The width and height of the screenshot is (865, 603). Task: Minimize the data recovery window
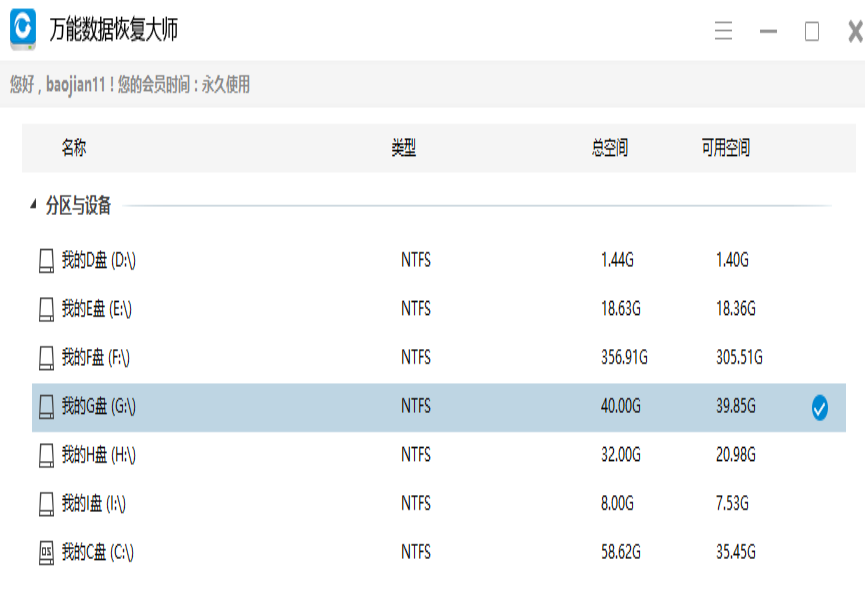(x=768, y=31)
